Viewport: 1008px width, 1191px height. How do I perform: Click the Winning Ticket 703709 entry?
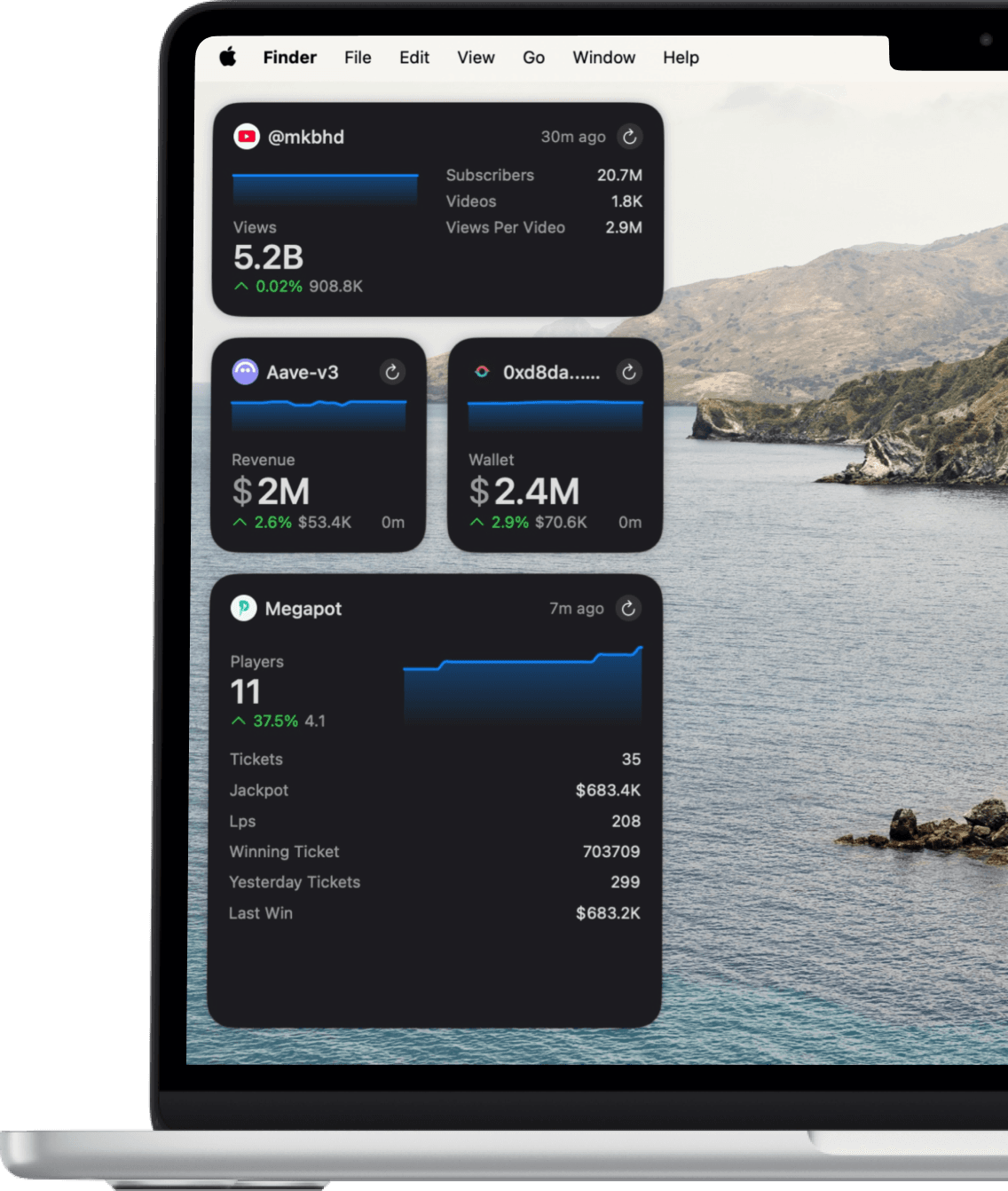(435, 852)
